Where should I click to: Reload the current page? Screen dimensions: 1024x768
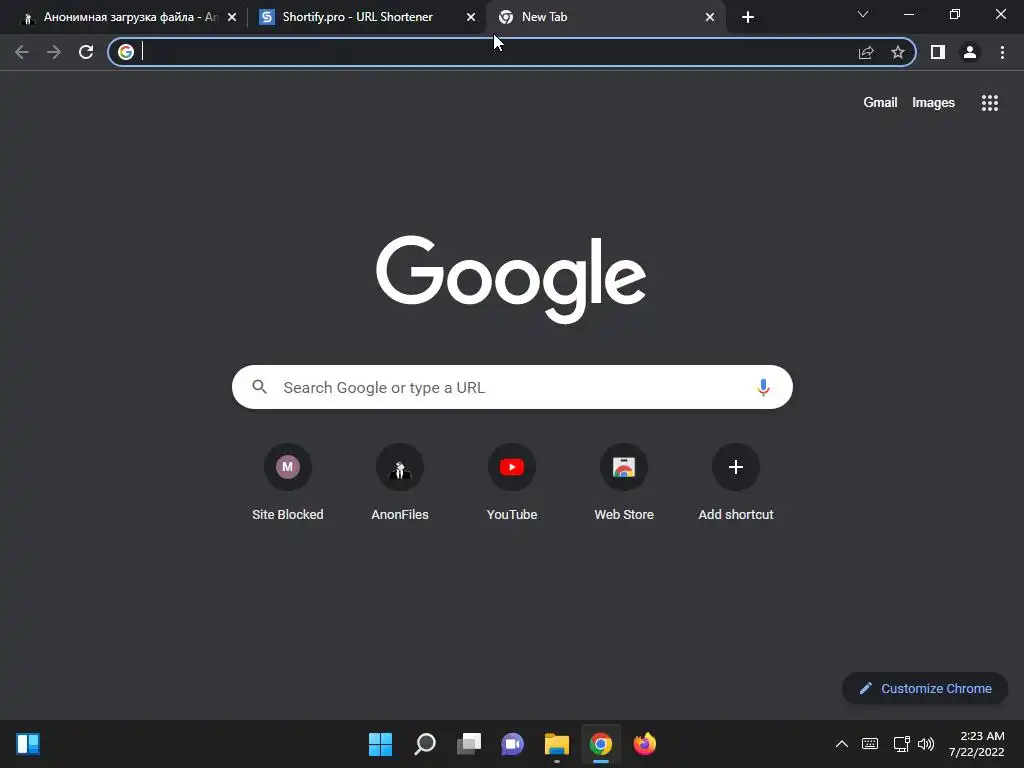click(86, 52)
